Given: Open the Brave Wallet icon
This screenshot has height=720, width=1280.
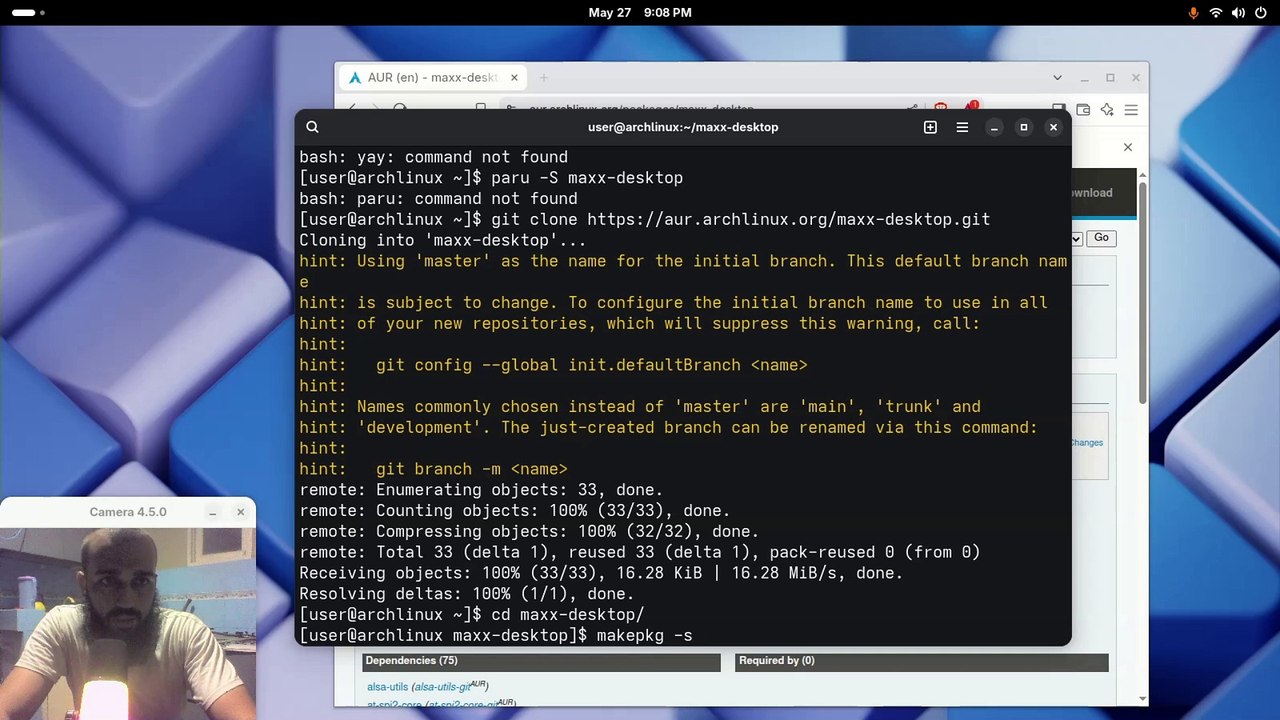Looking at the screenshot, I should coord(1083,109).
